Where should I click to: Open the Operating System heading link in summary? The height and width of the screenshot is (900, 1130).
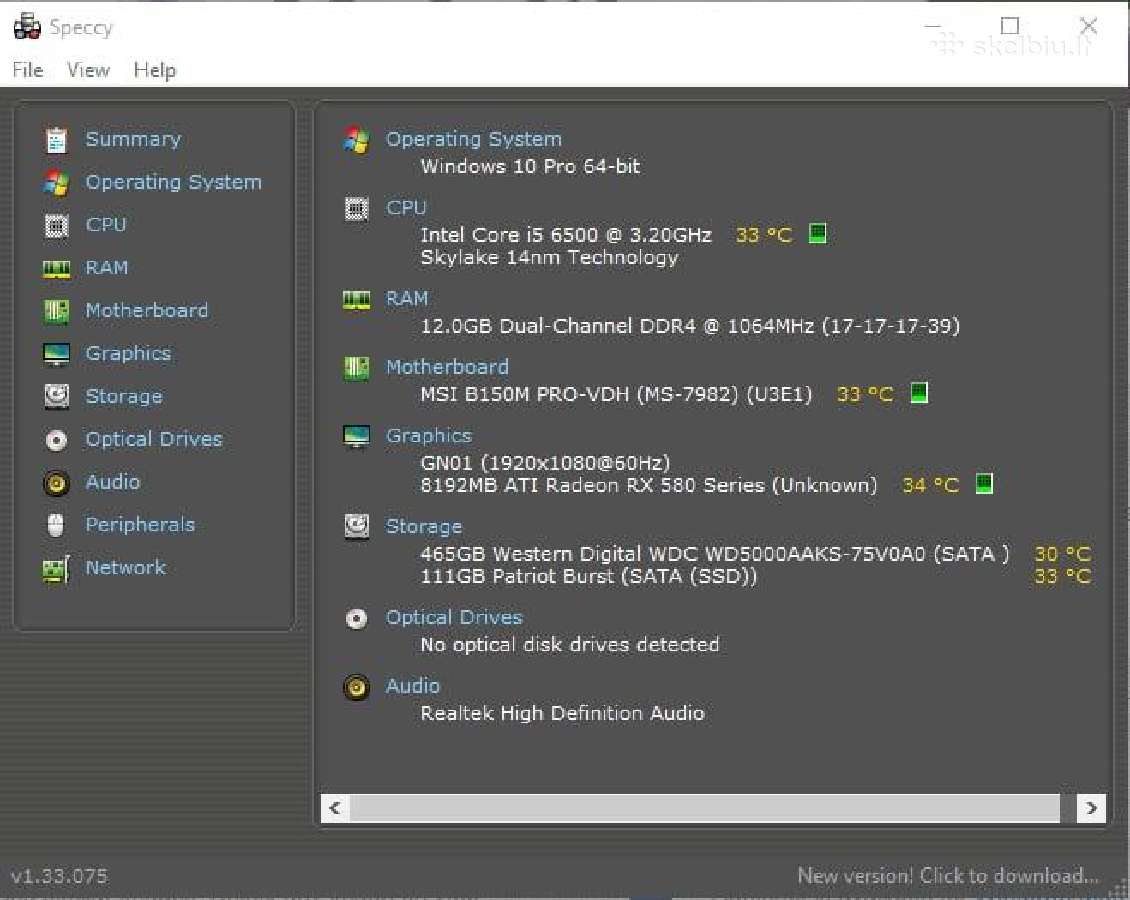(x=473, y=139)
